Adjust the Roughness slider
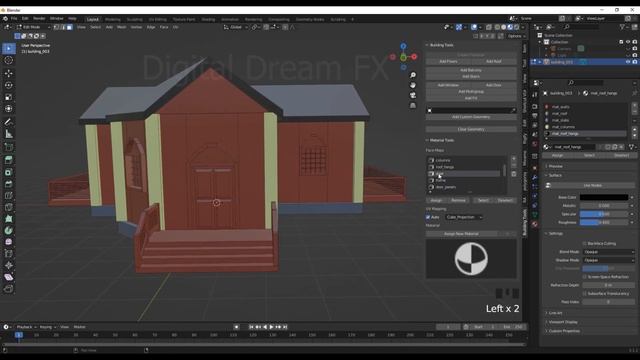 [x=604, y=222]
